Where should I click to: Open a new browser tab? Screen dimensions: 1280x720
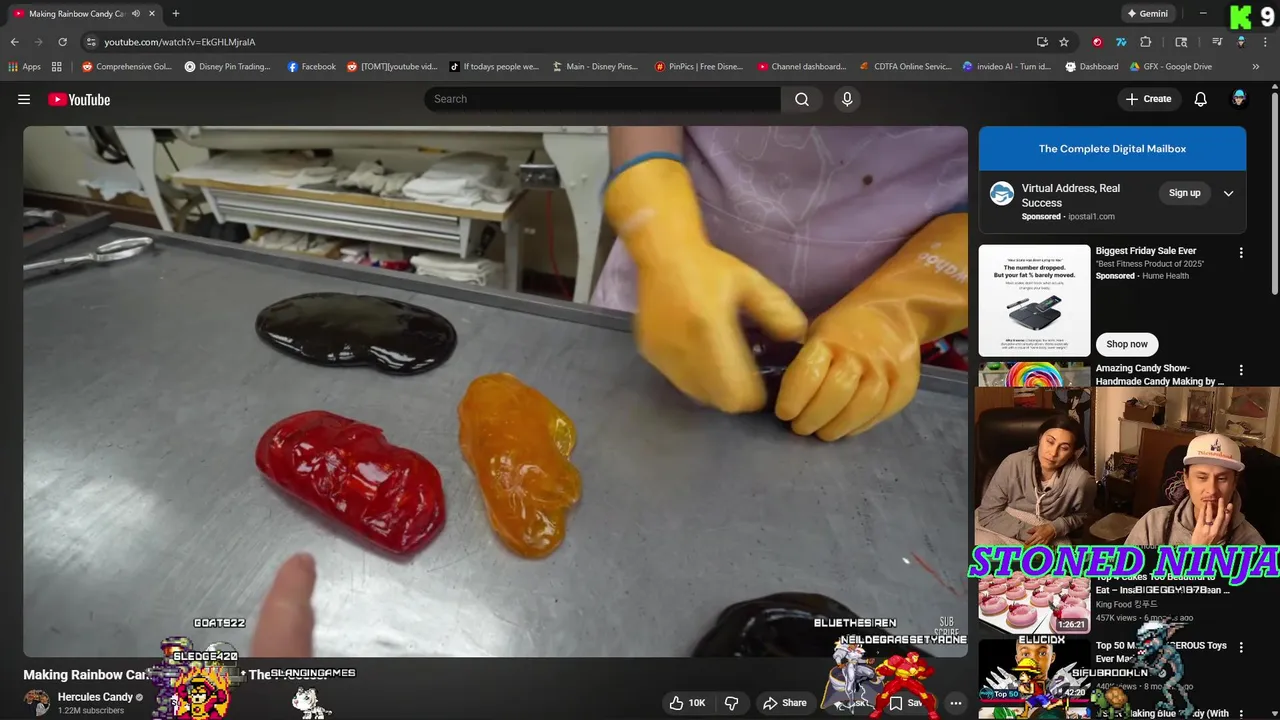pyautogui.click(x=176, y=14)
